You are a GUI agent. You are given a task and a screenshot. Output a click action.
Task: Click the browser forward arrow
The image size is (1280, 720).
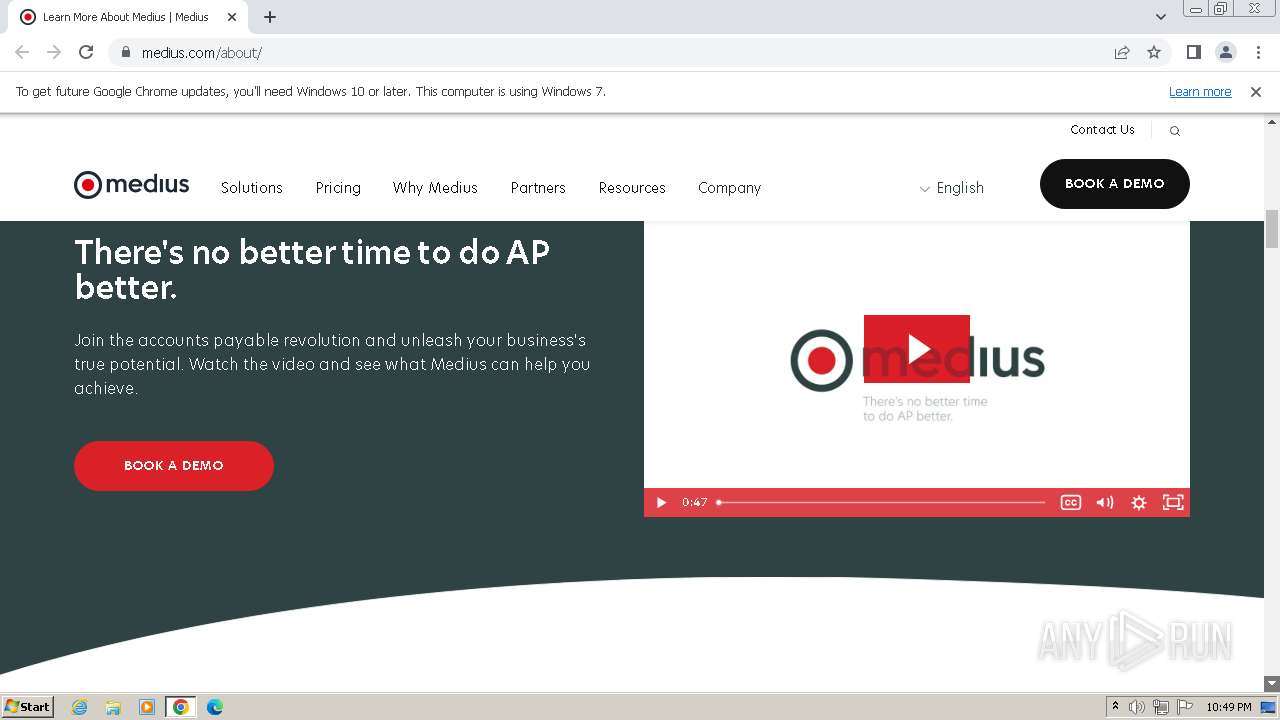(x=54, y=52)
